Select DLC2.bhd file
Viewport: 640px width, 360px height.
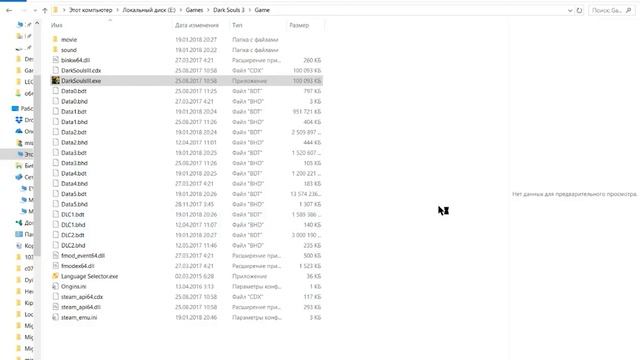pos(73,245)
